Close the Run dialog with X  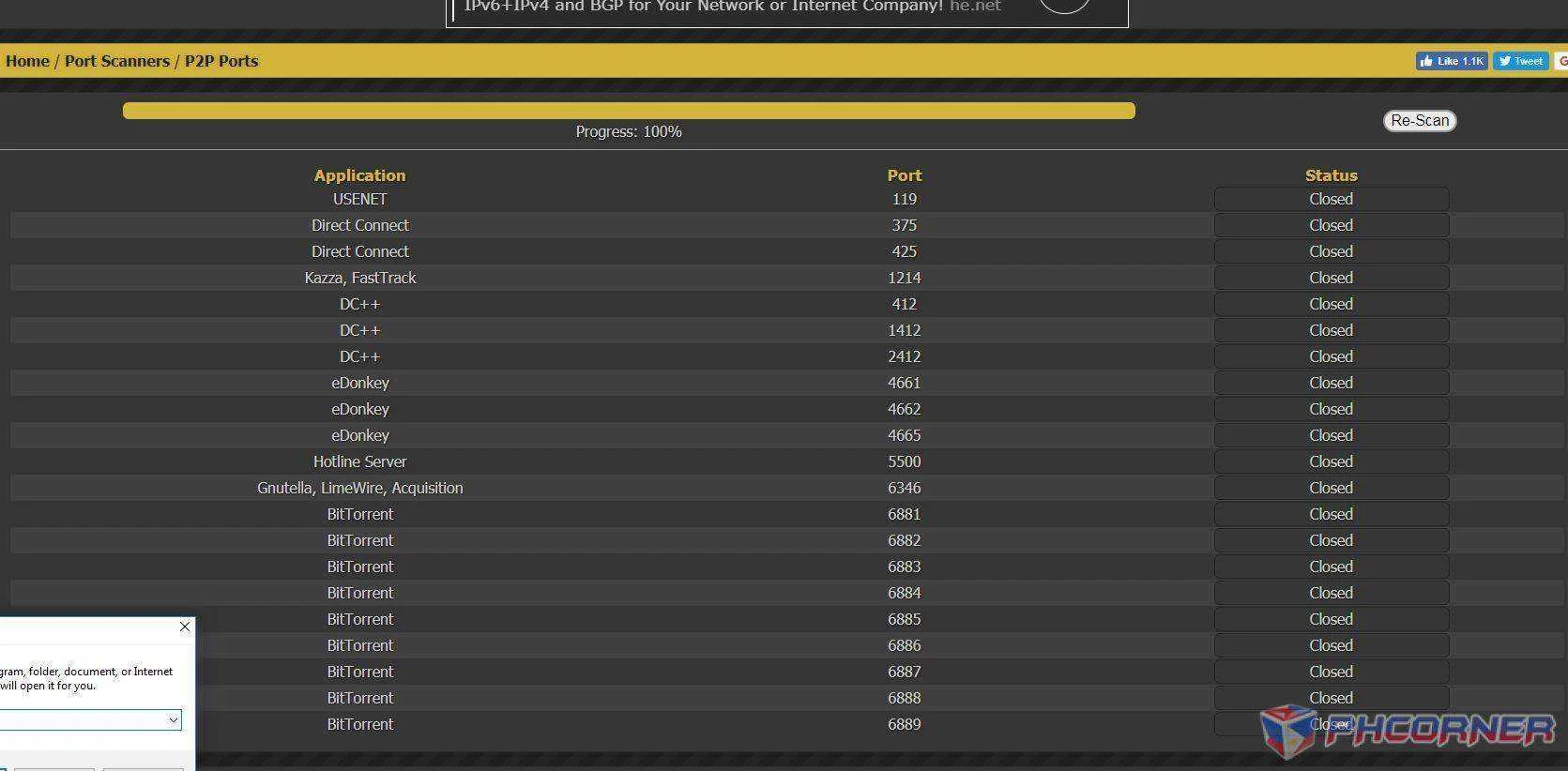click(185, 627)
